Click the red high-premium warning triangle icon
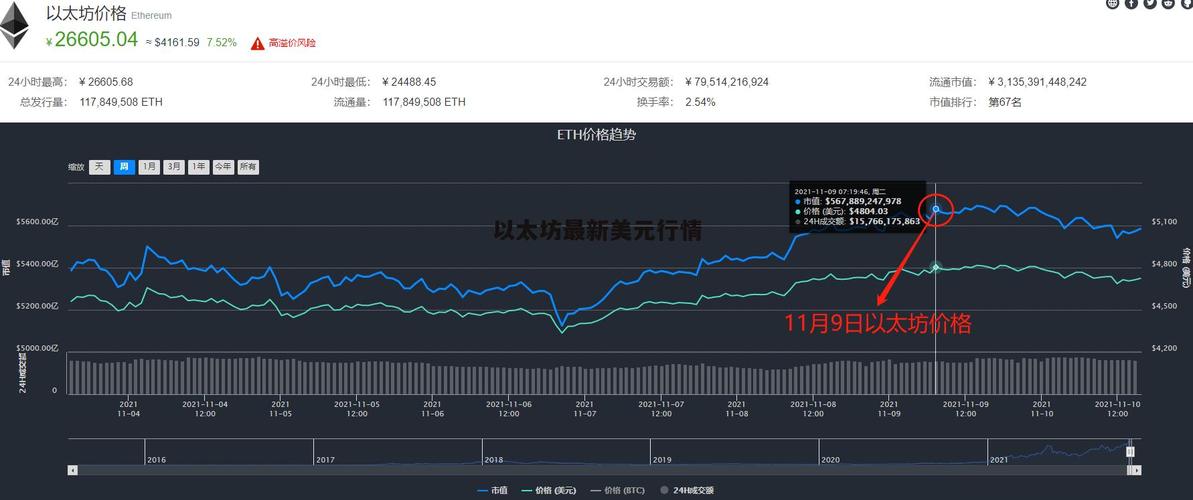Image resolution: width=1193 pixels, height=500 pixels. pyautogui.click(x=258, y=43)
